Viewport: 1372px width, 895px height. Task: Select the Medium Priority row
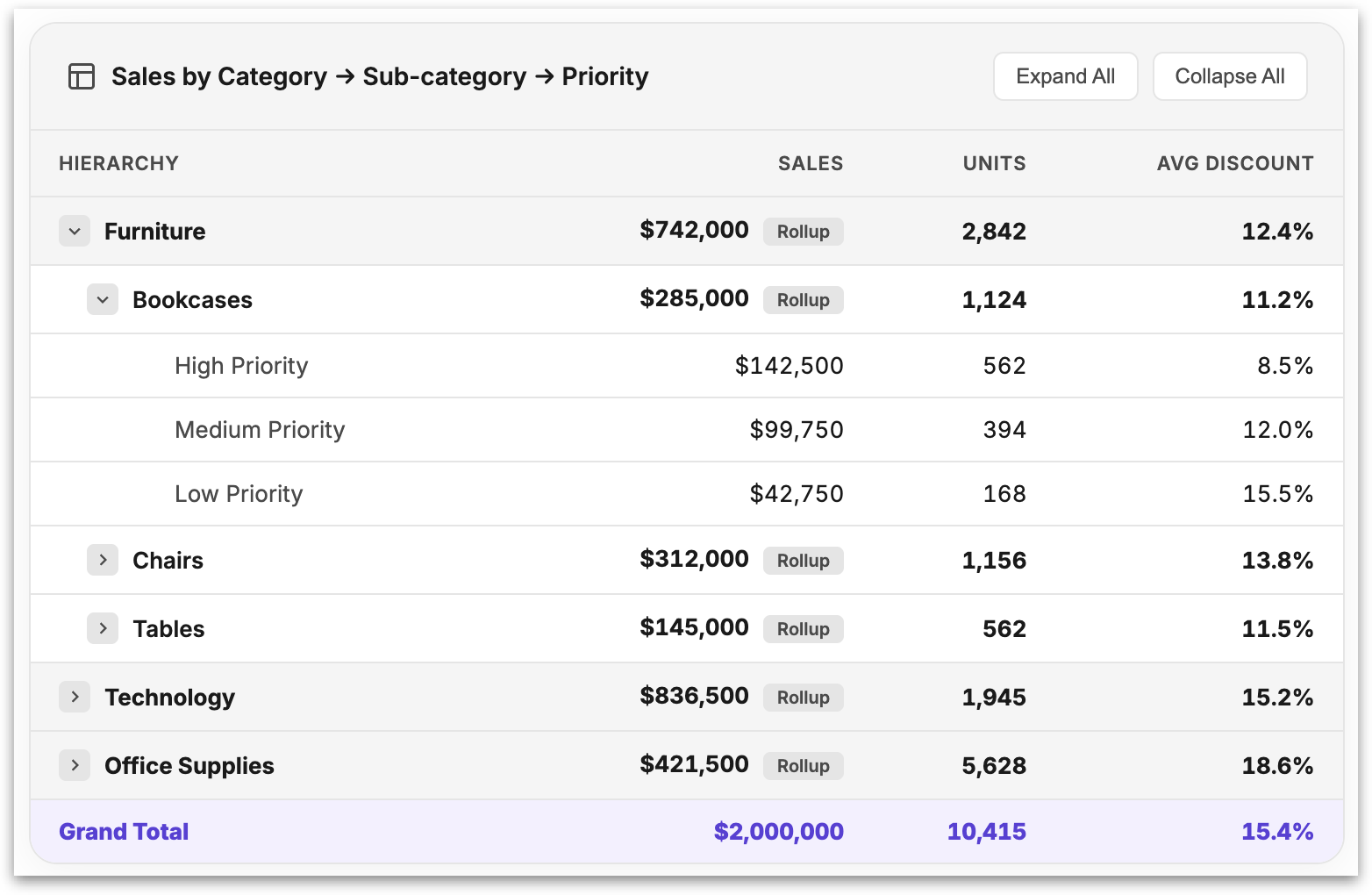point(260,430)
